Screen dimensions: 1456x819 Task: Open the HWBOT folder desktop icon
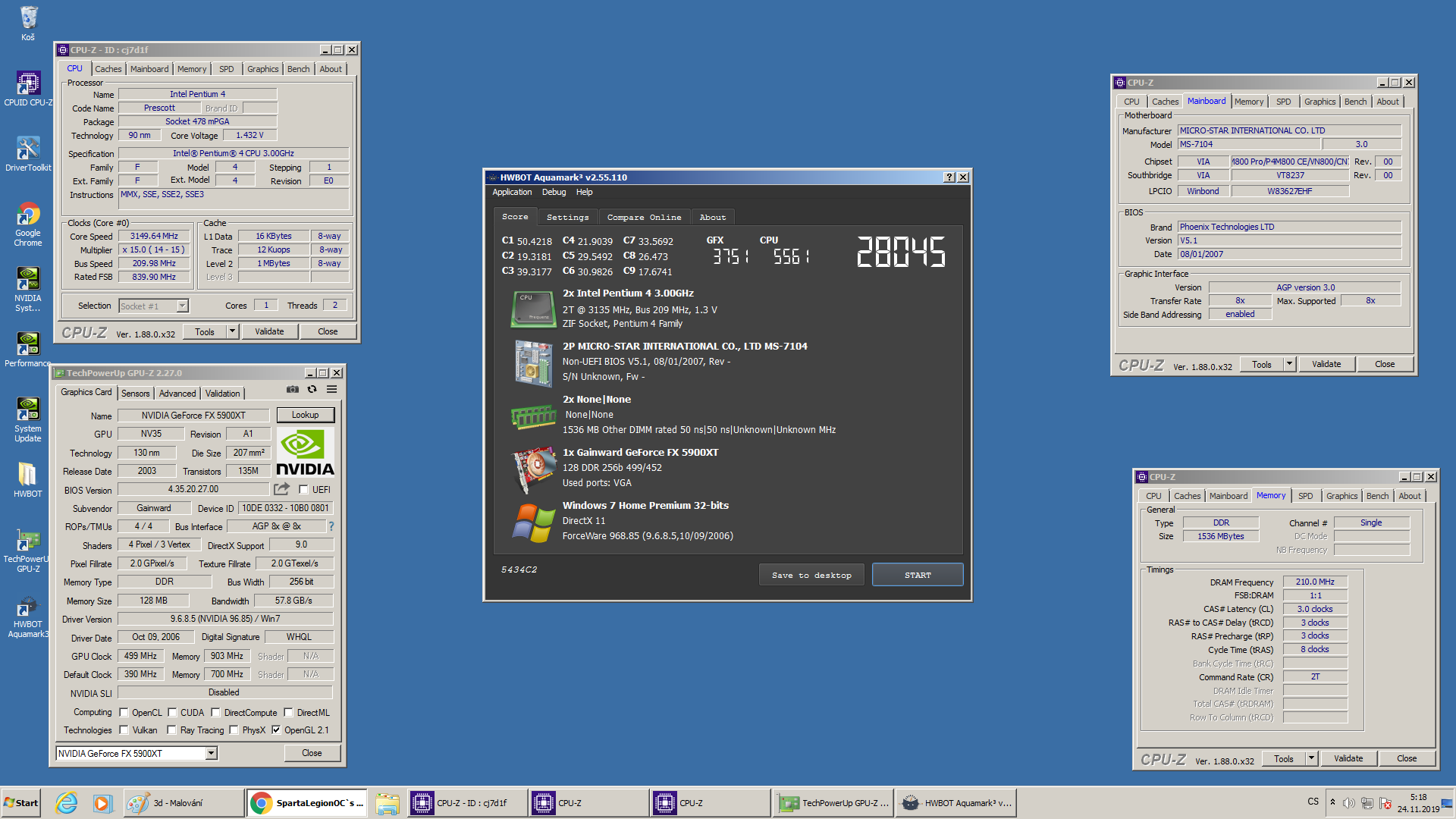pyautogui.click(x=28, y=479)
